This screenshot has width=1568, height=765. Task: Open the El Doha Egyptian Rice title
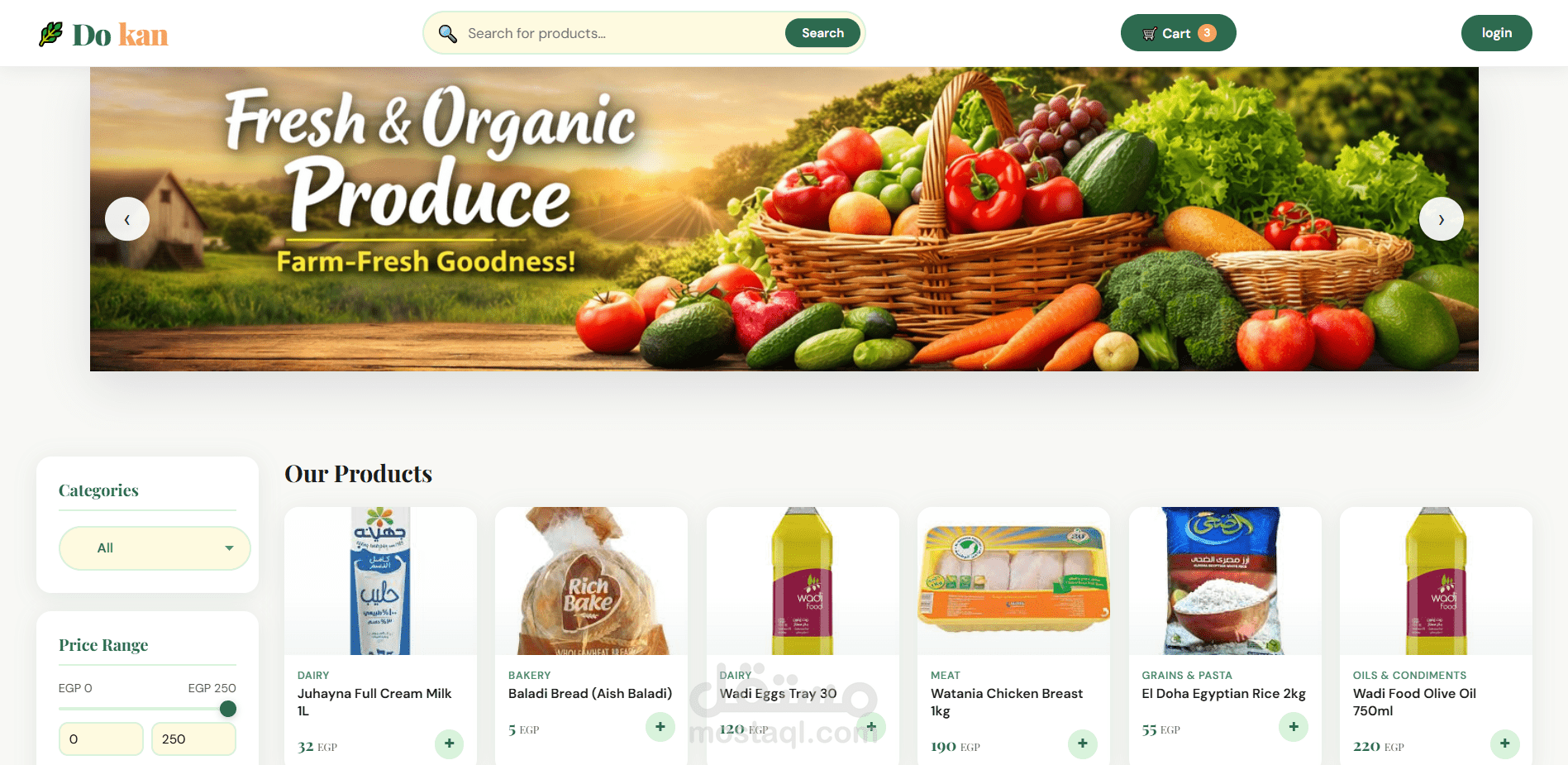pyautogui.click(x=1223, y=693)
